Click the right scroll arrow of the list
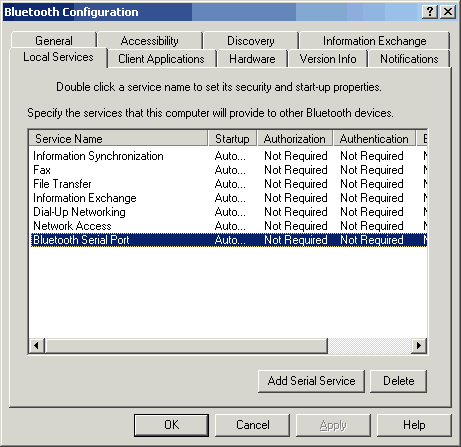Image resolution: width=461 pixels, height=447 pixels. (419, 345)
